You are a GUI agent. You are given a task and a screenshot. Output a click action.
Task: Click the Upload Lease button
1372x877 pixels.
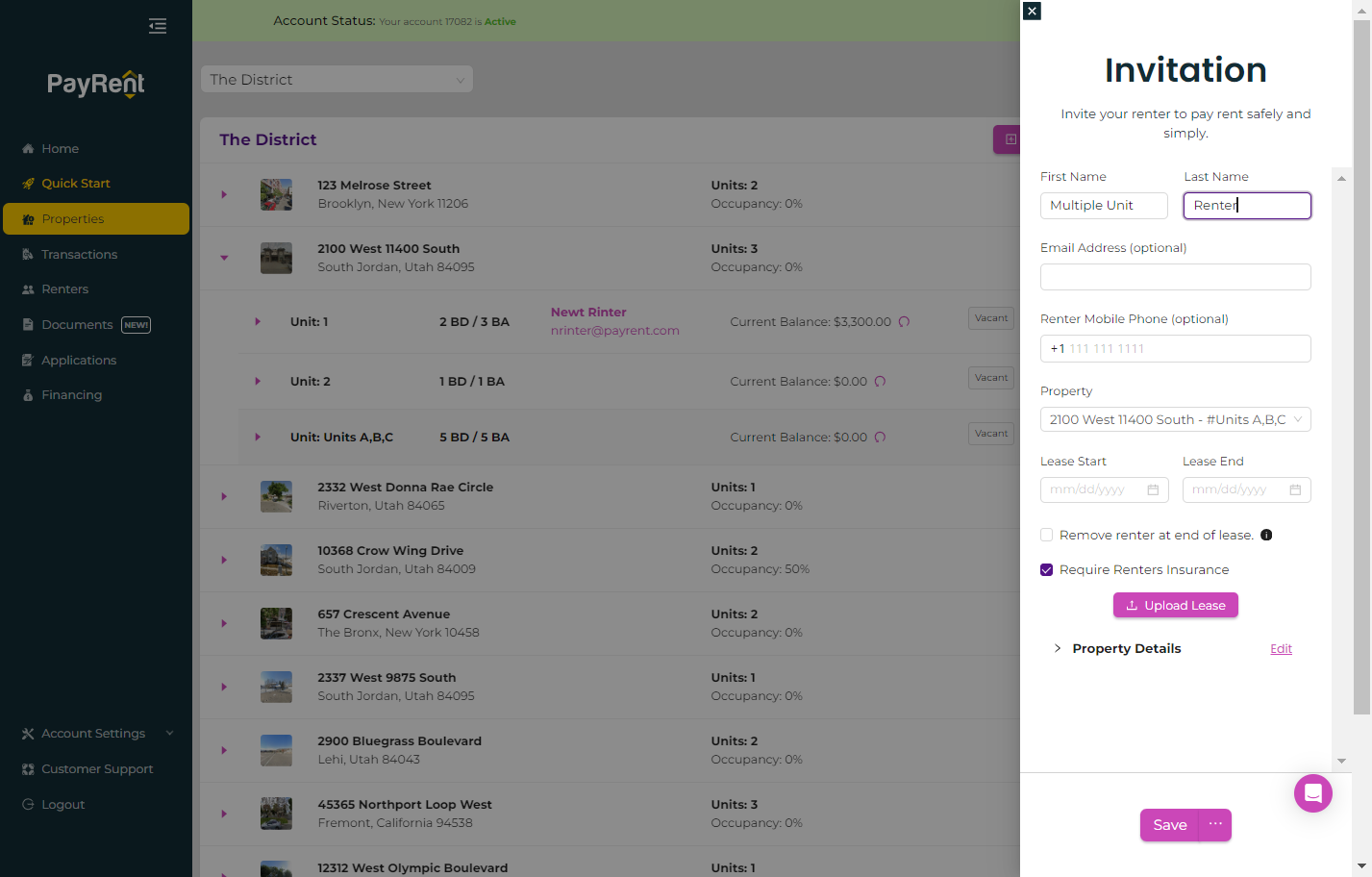tap(1175, 605)
